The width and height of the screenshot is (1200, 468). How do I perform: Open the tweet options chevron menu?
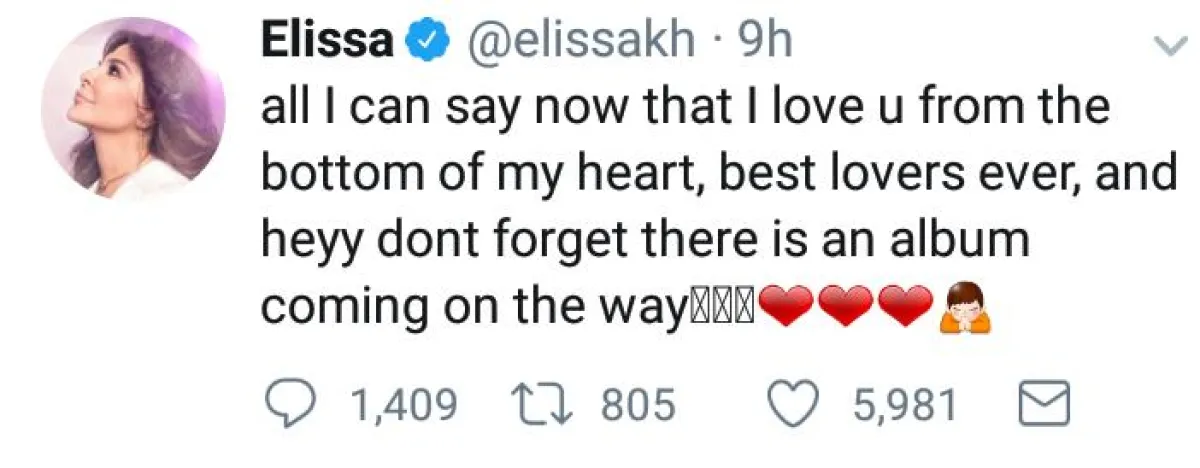click(x=1165, y=46)
